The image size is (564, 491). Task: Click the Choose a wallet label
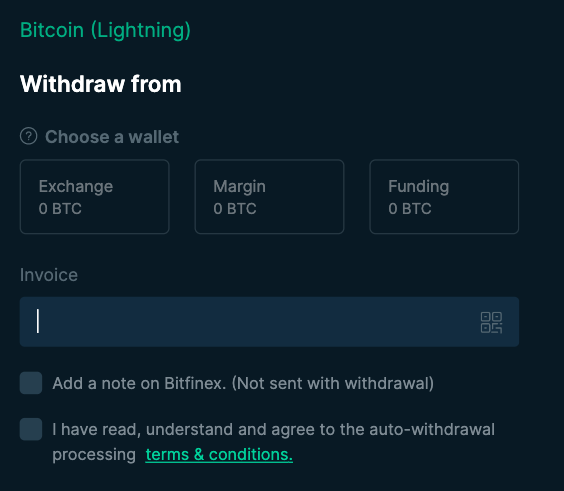[112, 137]
